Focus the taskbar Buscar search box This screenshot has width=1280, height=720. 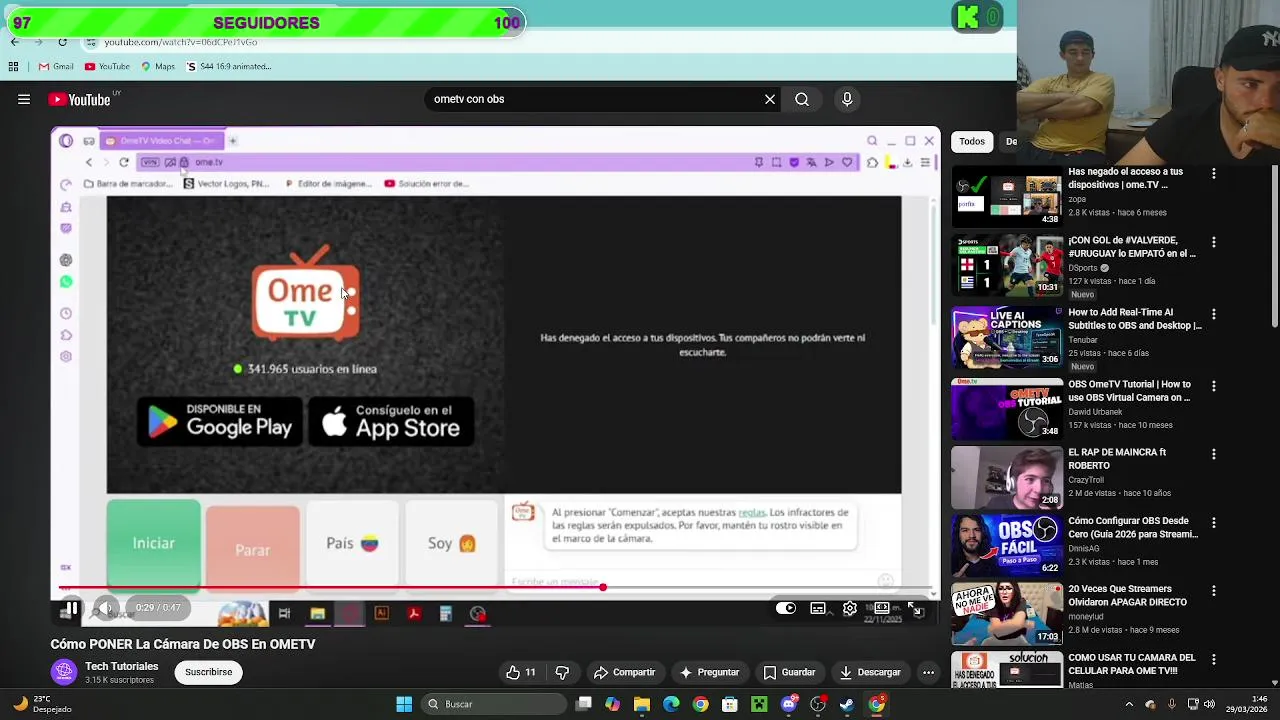493,704
